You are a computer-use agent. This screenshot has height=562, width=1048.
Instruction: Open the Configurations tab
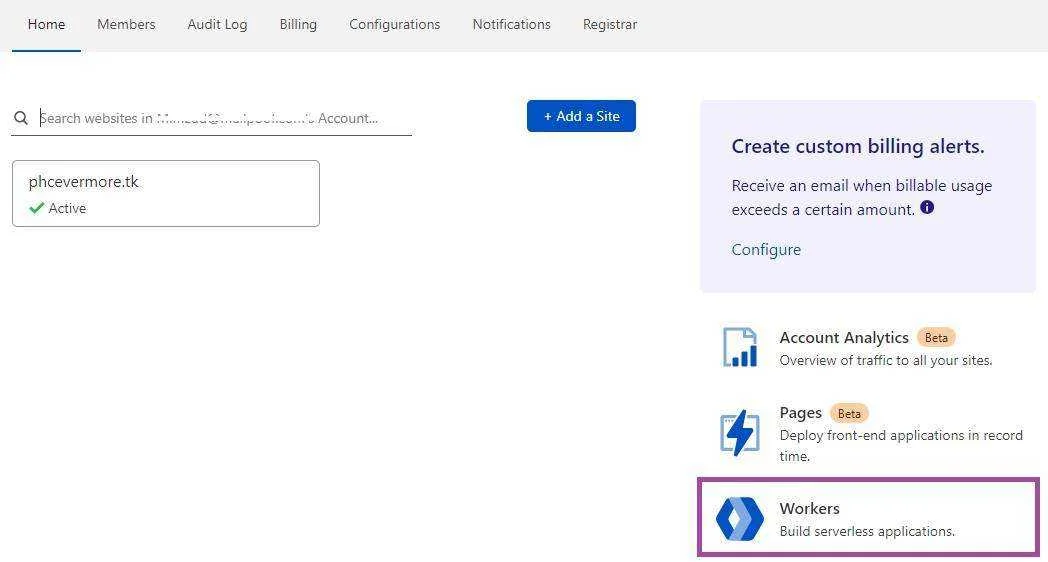tap(394, 25)
